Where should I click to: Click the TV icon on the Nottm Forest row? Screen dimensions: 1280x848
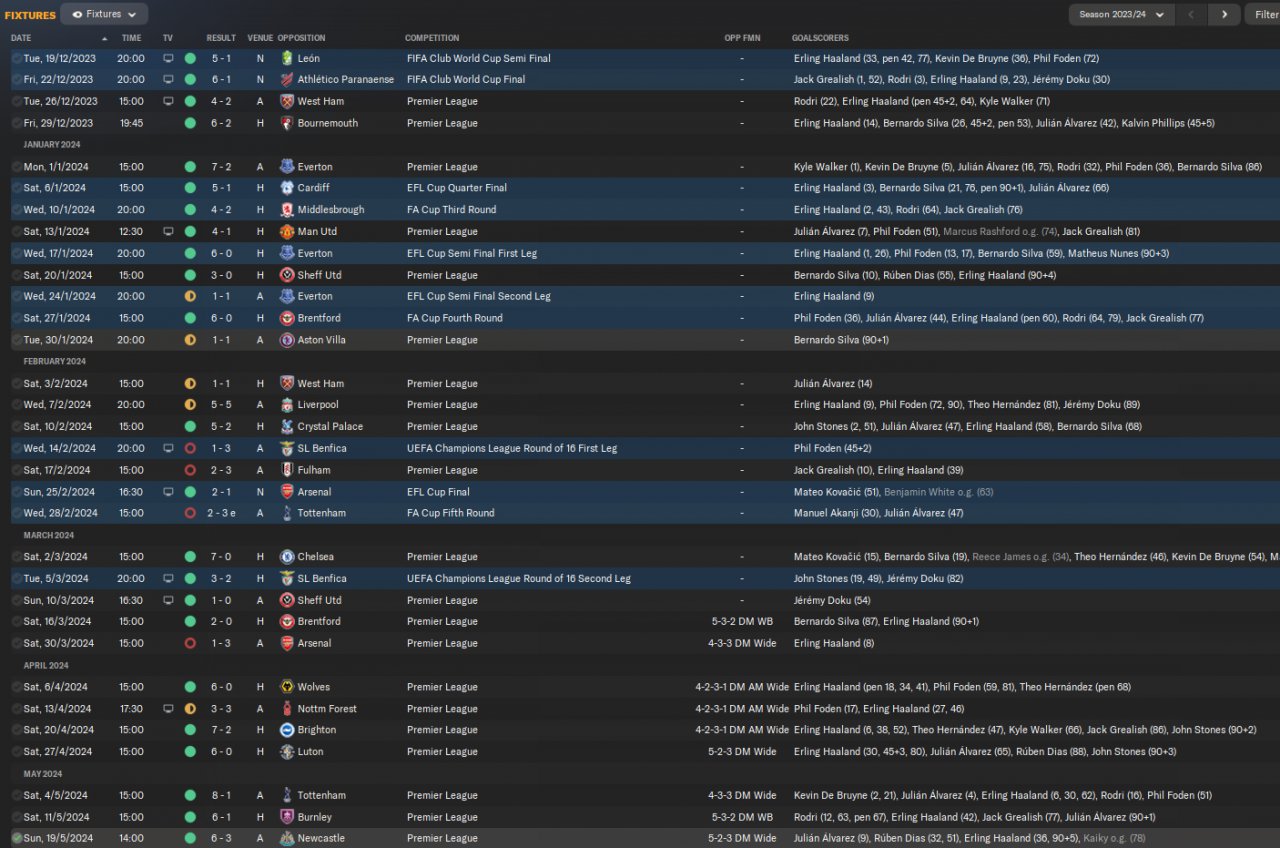[x=168, y=709]
